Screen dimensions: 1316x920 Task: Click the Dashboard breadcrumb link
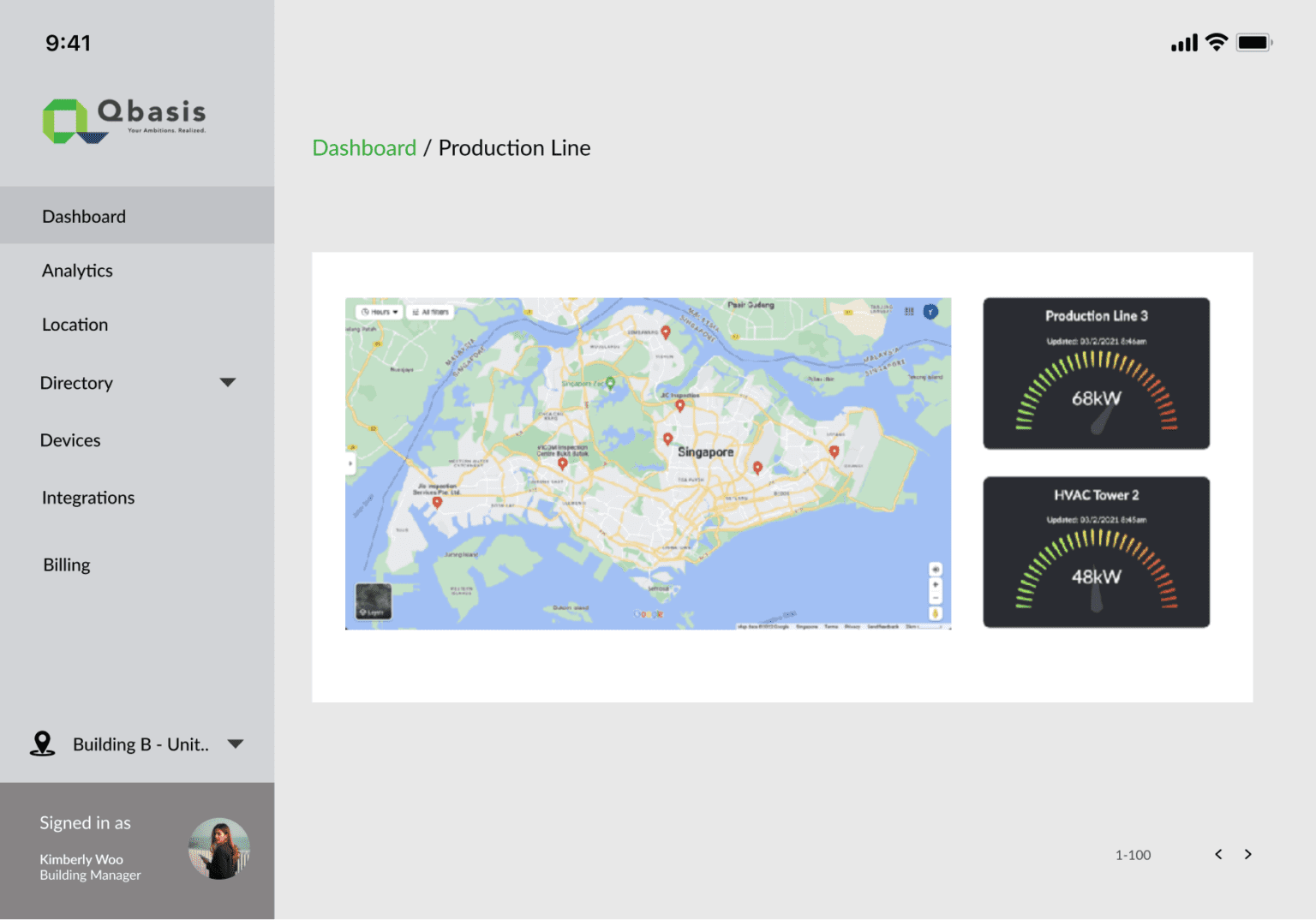tap(364, 147)
